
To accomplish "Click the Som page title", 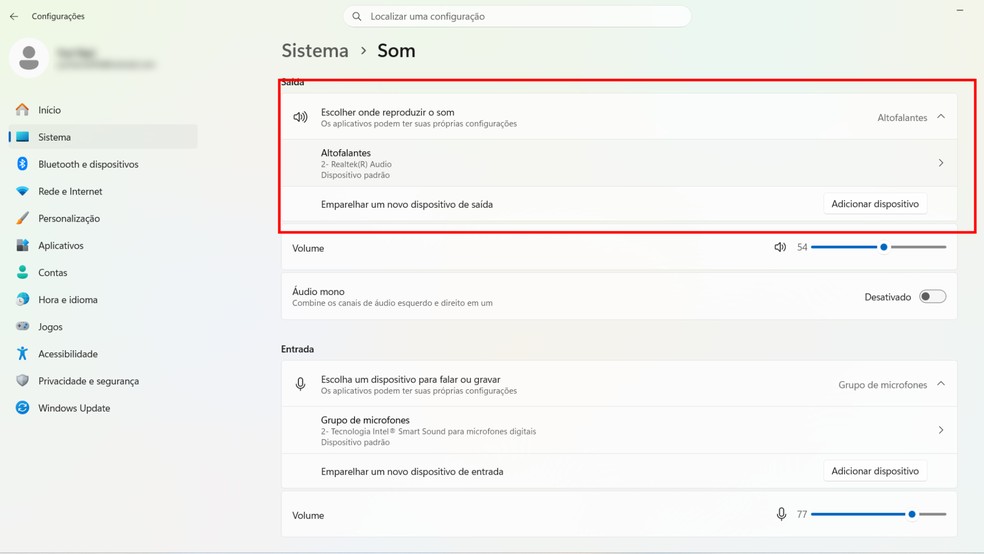I will [396, 50].
